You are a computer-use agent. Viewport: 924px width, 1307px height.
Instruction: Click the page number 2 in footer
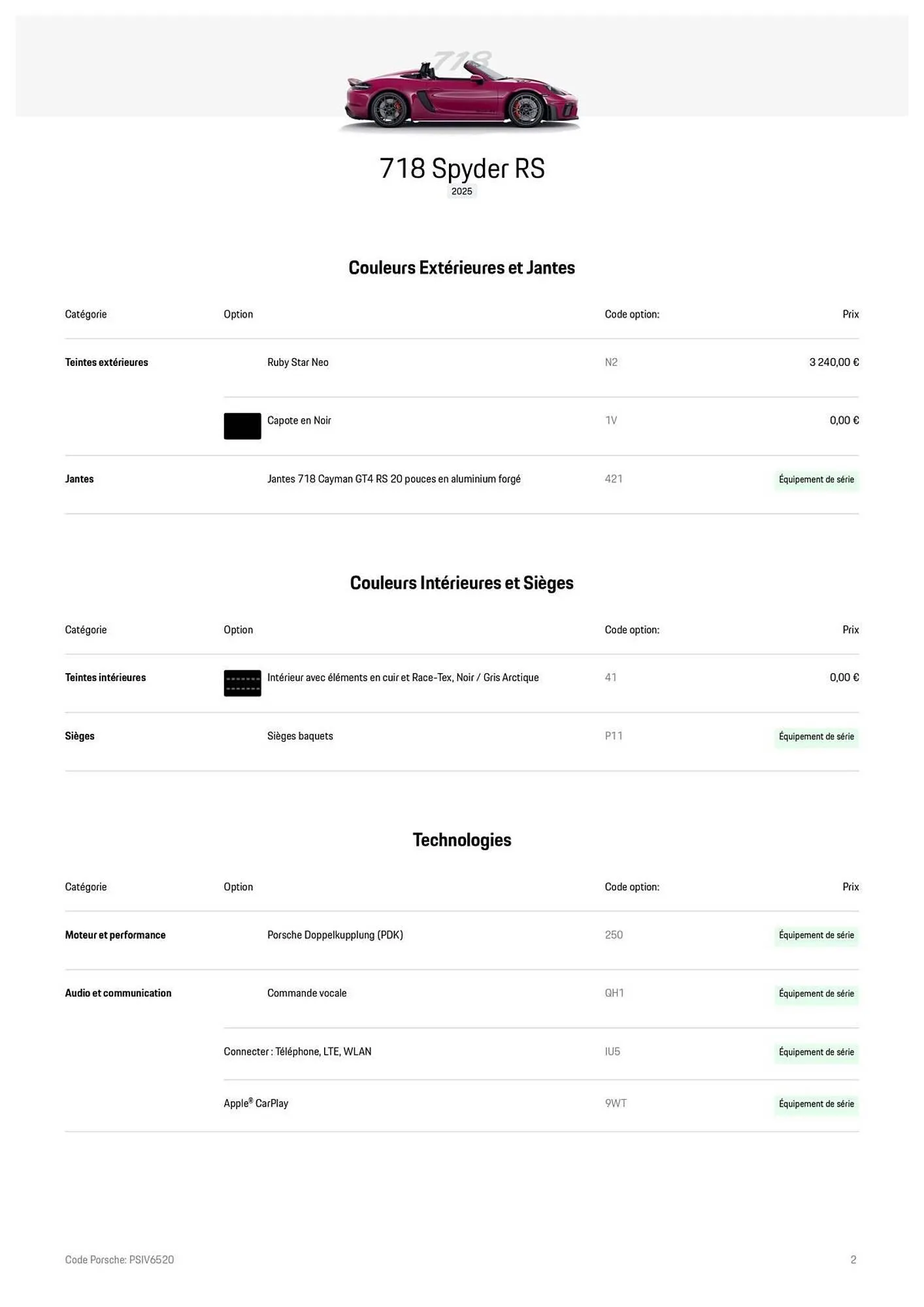pyautogui.click(x=853, y=1259)
